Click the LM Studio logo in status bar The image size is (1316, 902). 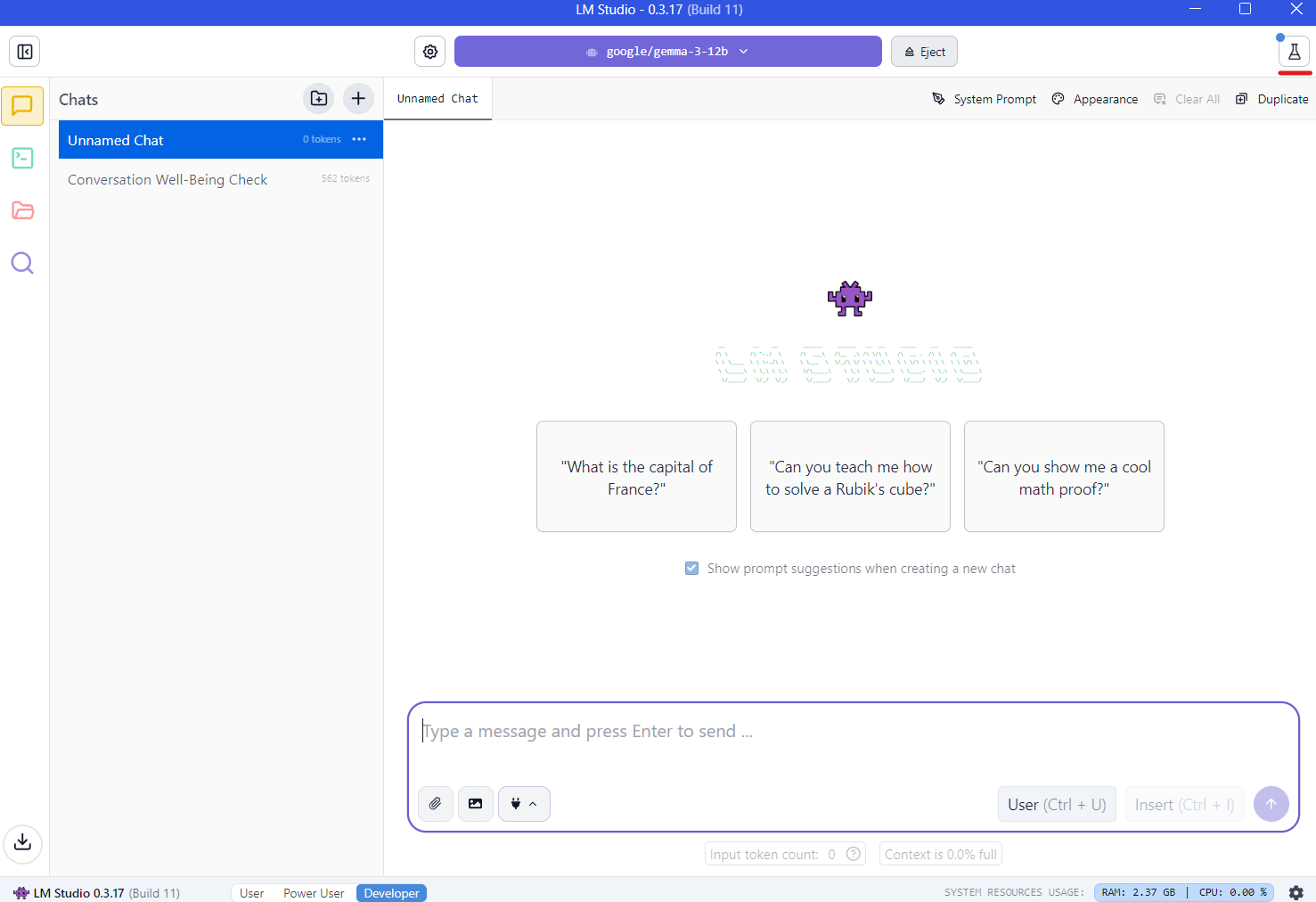21,892
